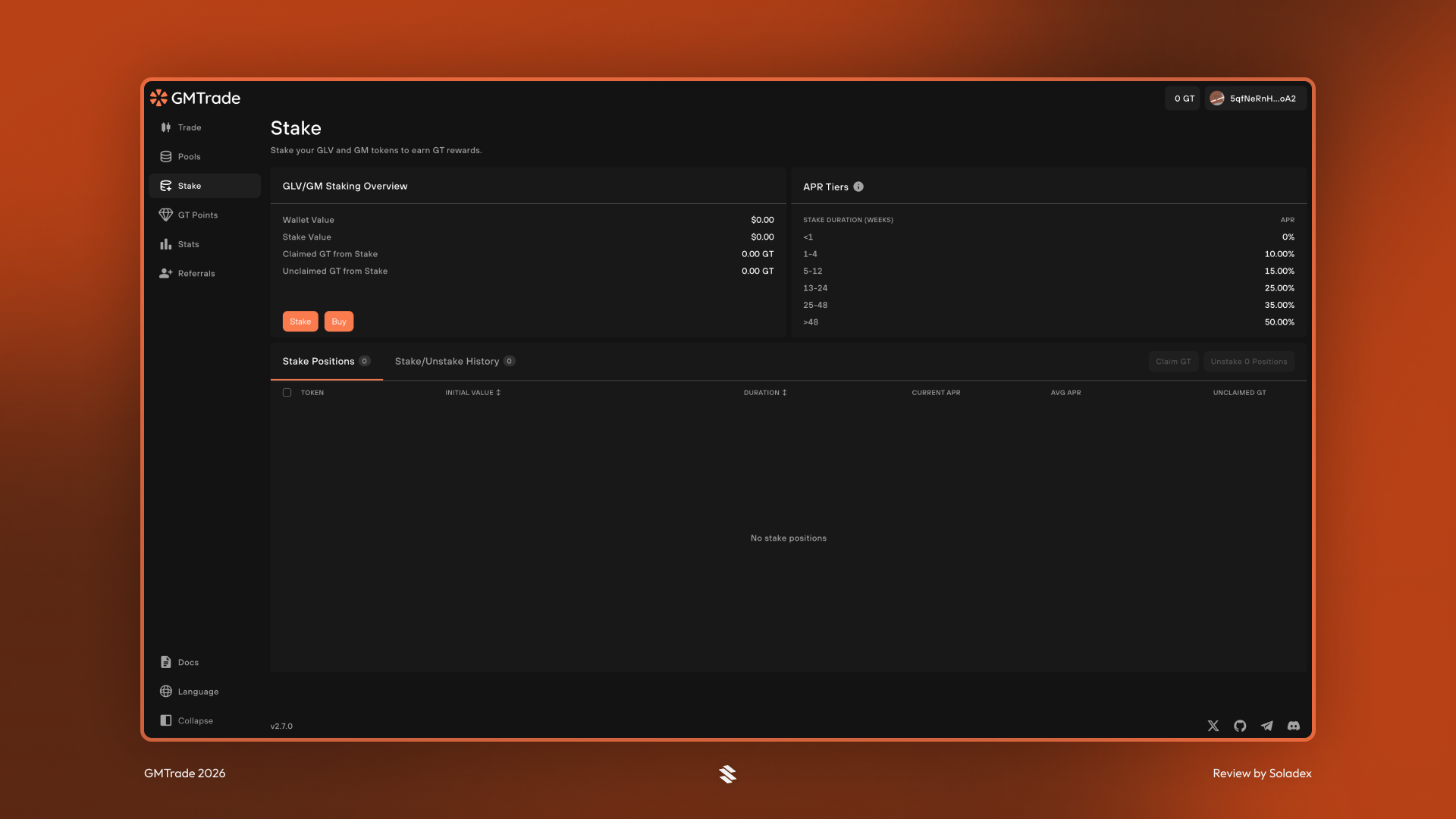
Task: Open Referrals from the sidebar
Action: click(205, 274)
